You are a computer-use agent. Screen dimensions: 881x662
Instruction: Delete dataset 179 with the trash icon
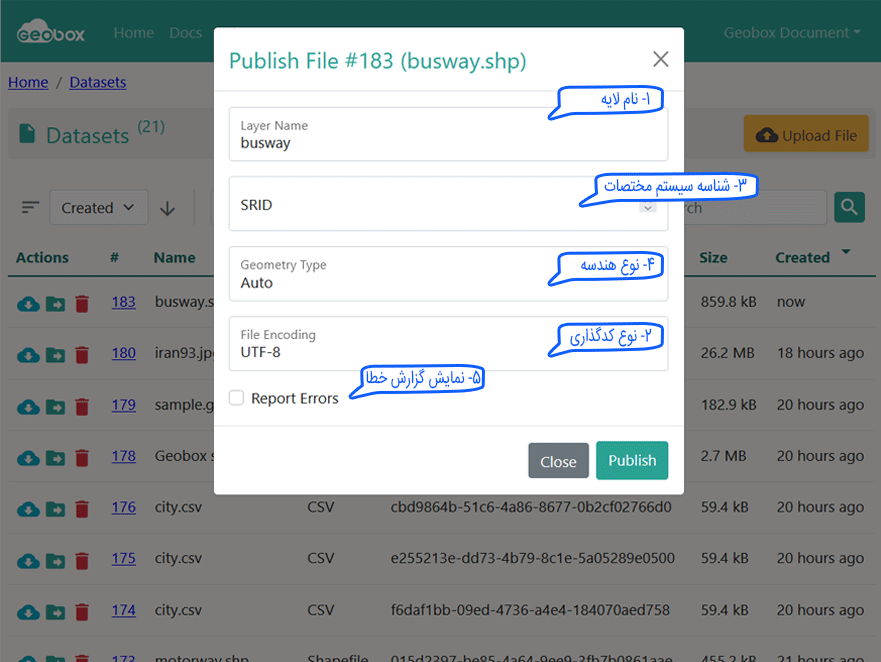pyautogui.click(x=82, y=406)
